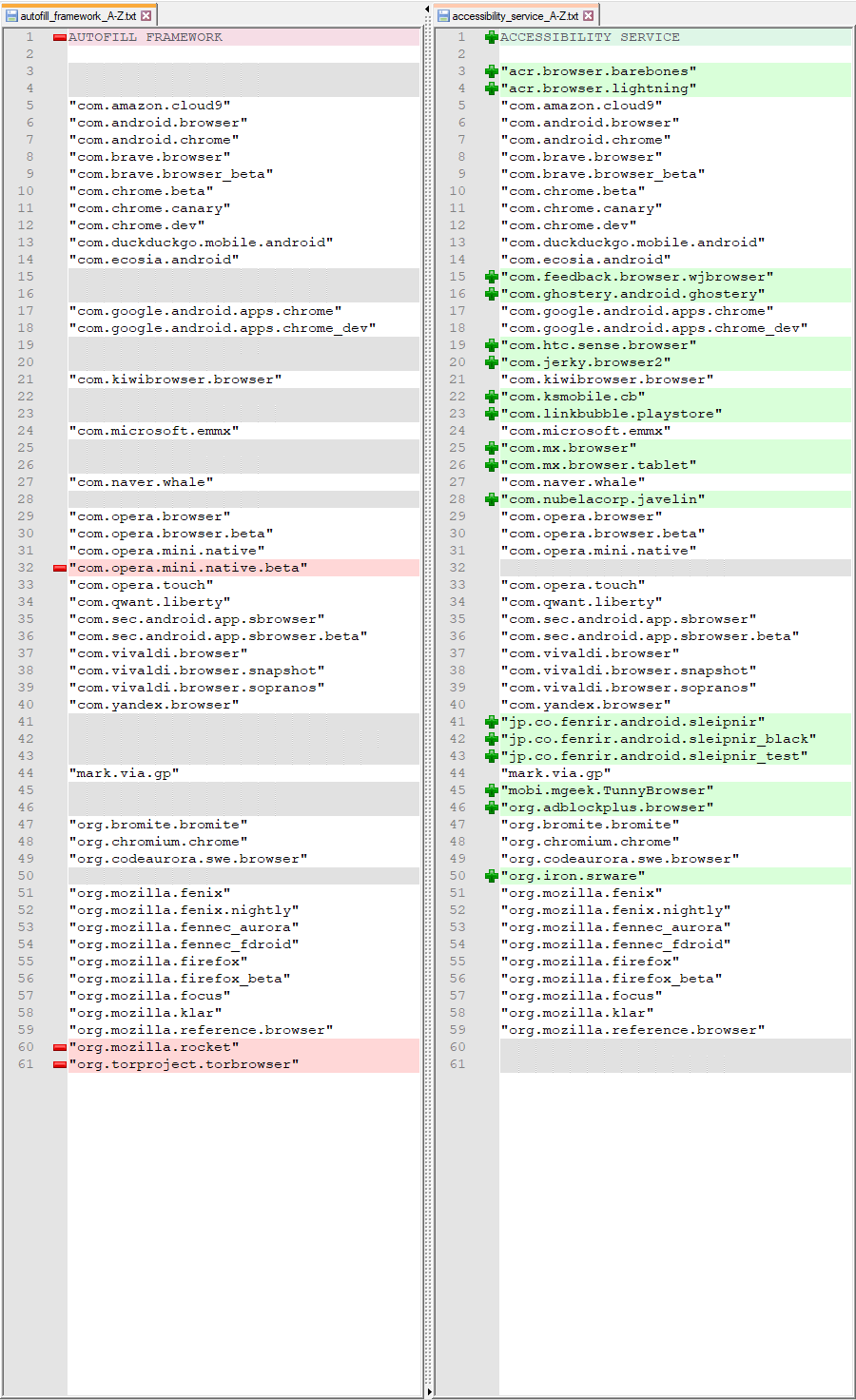856x1400 pixels.
Task: Click the splitter arrow at bottom between panes
Action: [428, 1391]
